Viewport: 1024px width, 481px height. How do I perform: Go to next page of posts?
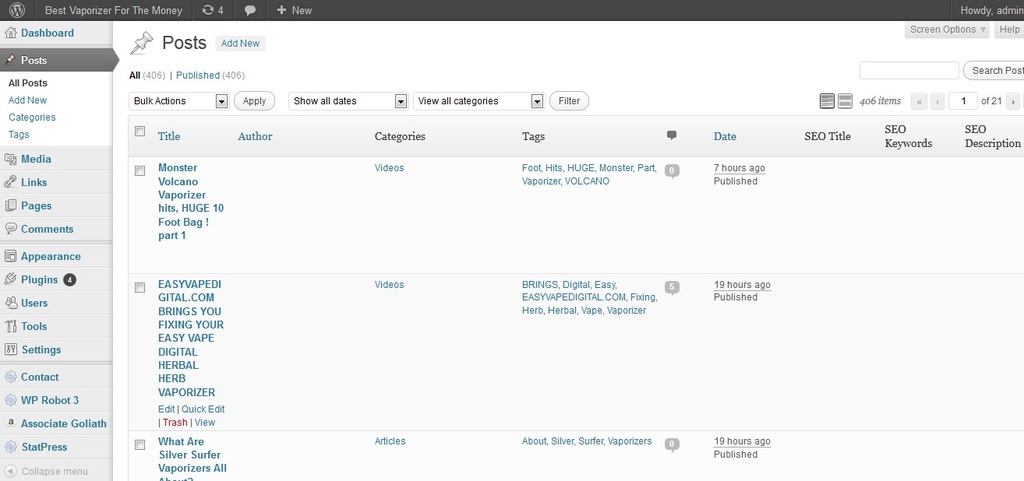(1013, 101)
